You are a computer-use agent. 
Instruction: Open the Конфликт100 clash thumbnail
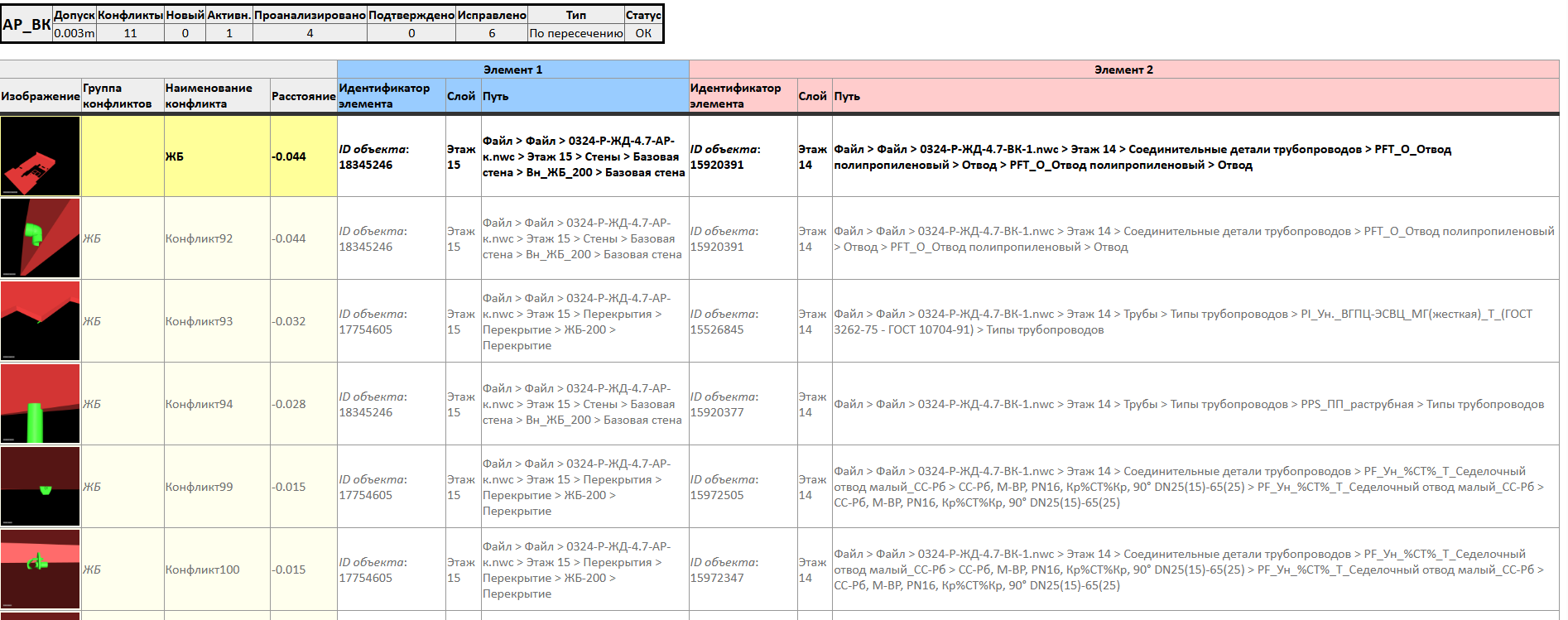[x=41, y=570]
